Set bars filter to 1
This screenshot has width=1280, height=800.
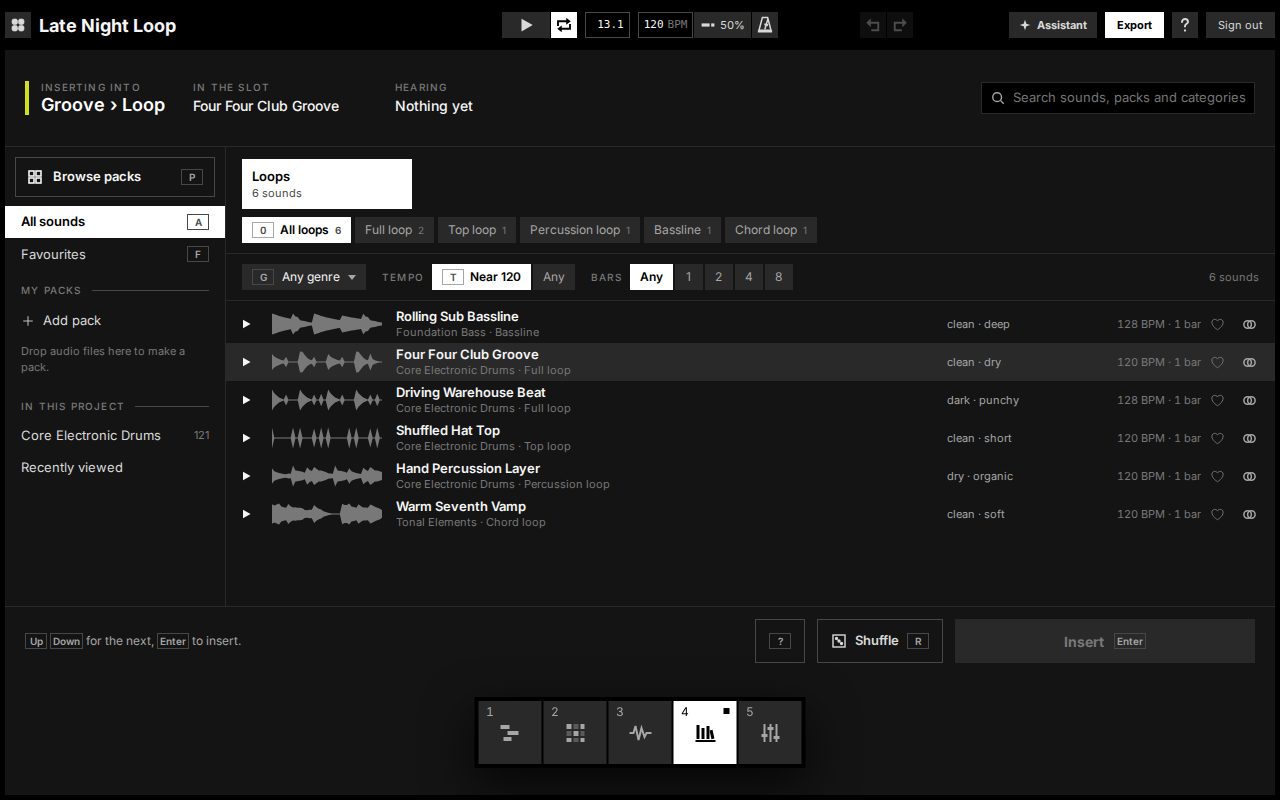point(688,277)
